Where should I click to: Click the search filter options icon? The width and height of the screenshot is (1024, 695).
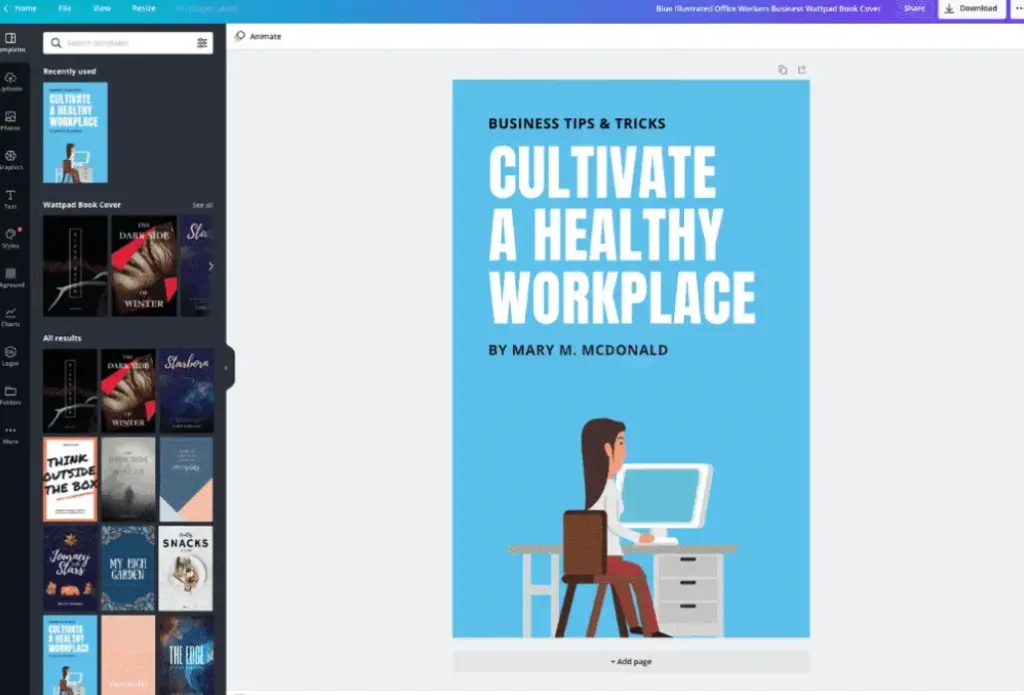202,43
